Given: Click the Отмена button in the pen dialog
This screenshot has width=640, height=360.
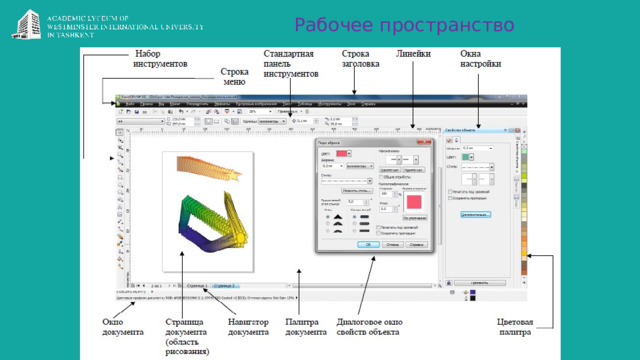Looking at the screenshot, I should pos(393,244).
